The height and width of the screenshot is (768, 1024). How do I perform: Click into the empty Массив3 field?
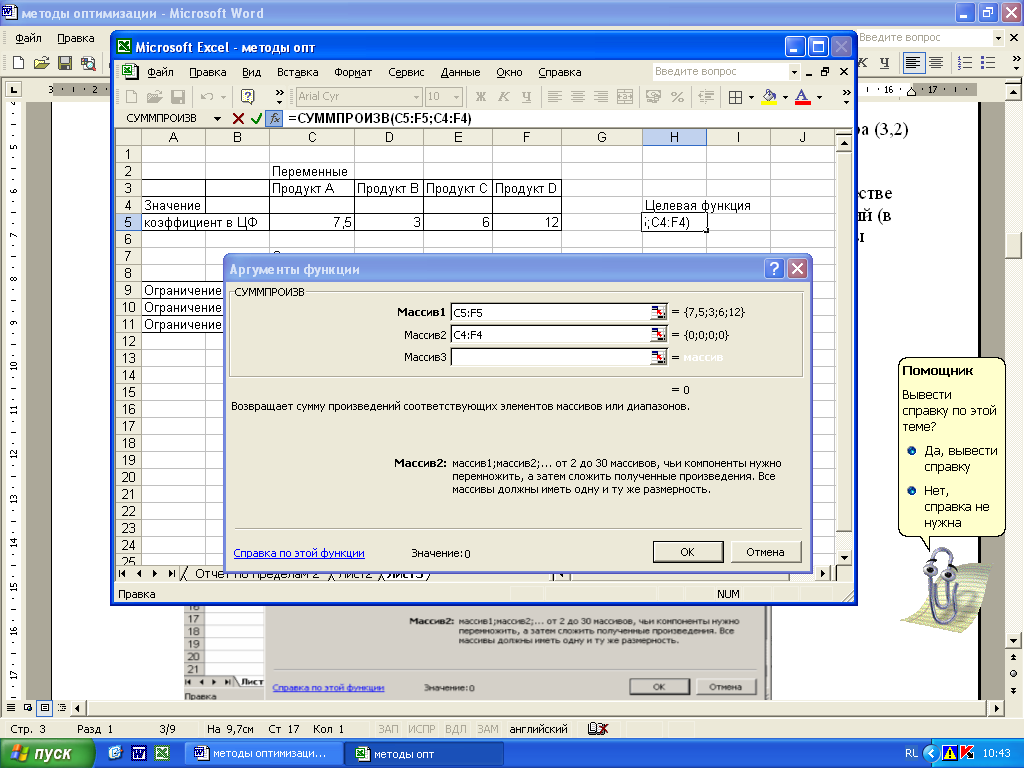tap(551, 357)
